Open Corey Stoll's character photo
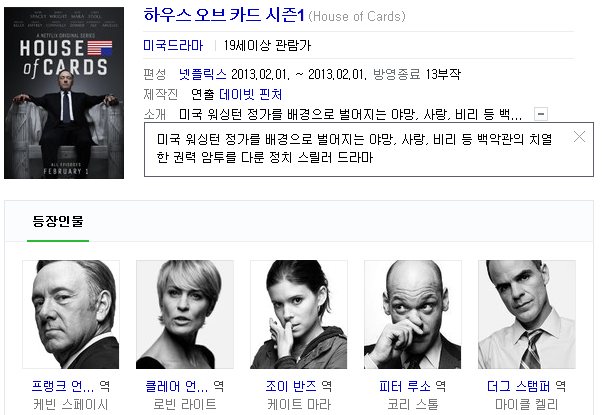This screenshot has height=415, width=602. point(413,314)
